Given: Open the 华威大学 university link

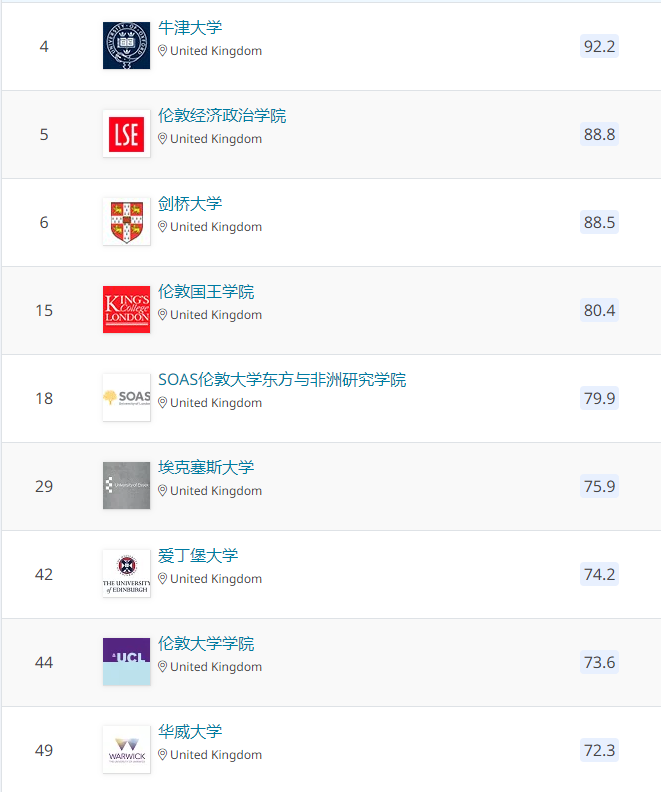Looking at the screenshot, I should [x=190, y=732].
